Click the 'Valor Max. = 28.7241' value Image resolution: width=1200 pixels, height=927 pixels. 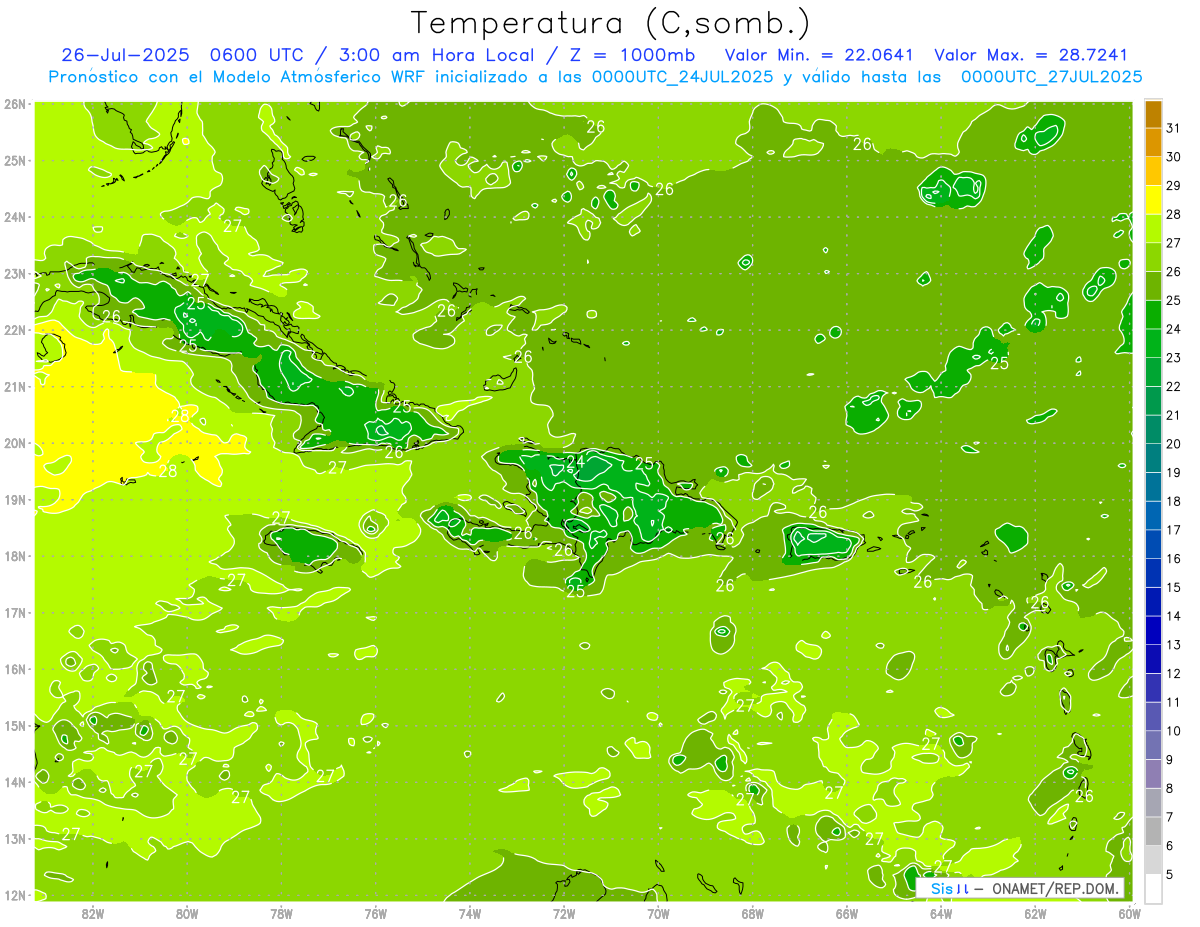[1031, 55]
